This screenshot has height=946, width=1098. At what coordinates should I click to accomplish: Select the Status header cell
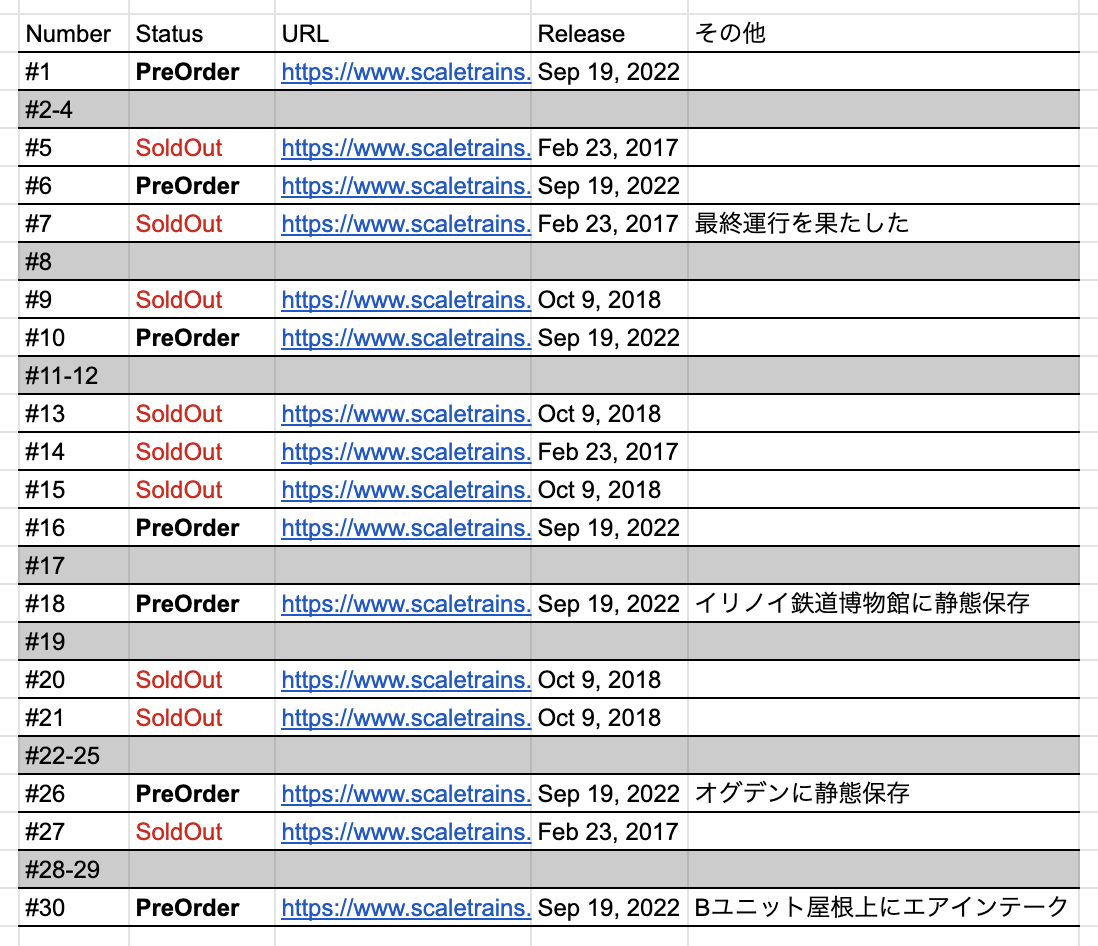click(169, 34)
